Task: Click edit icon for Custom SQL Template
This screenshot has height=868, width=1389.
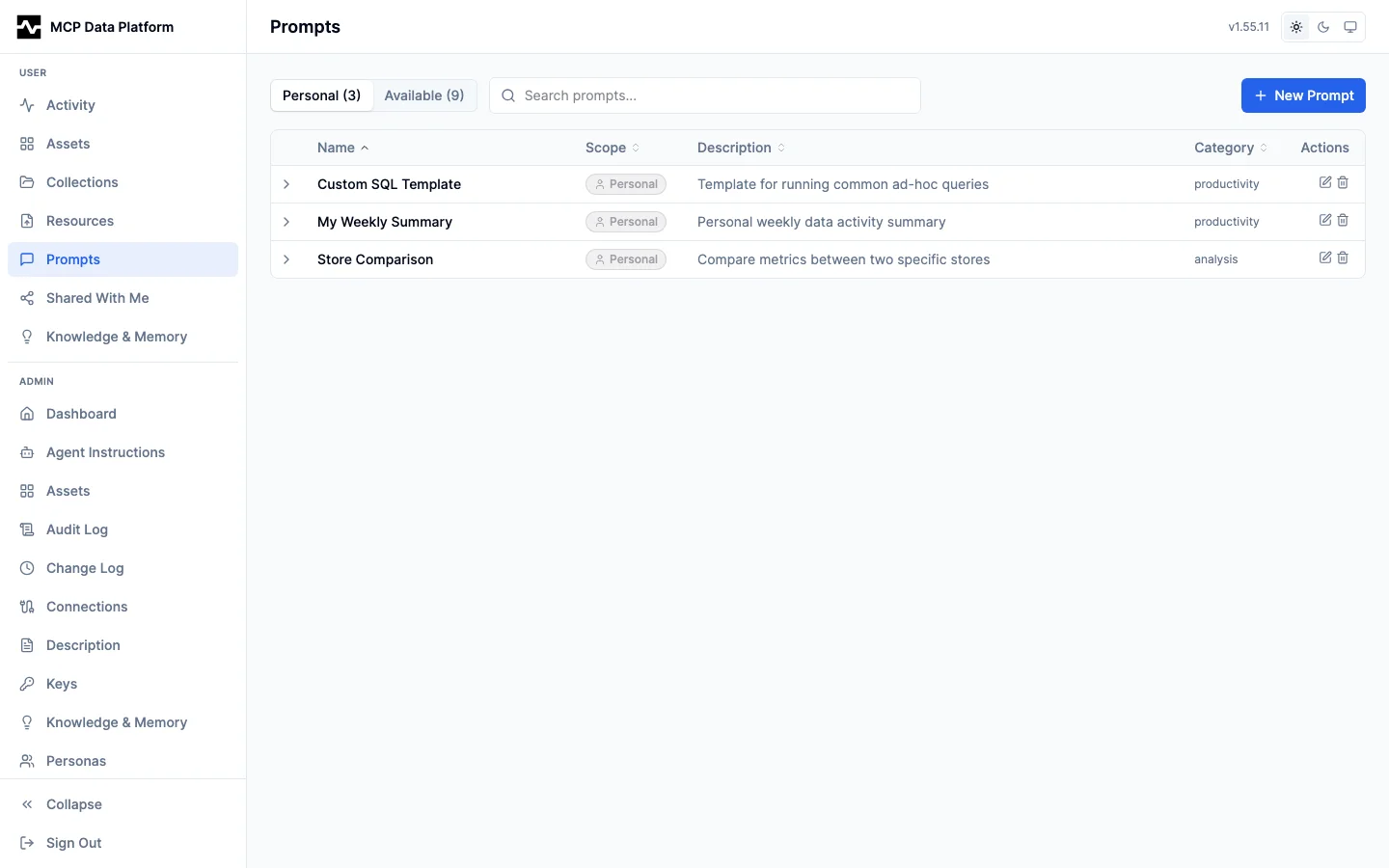Action: (x=1325, y=182)
